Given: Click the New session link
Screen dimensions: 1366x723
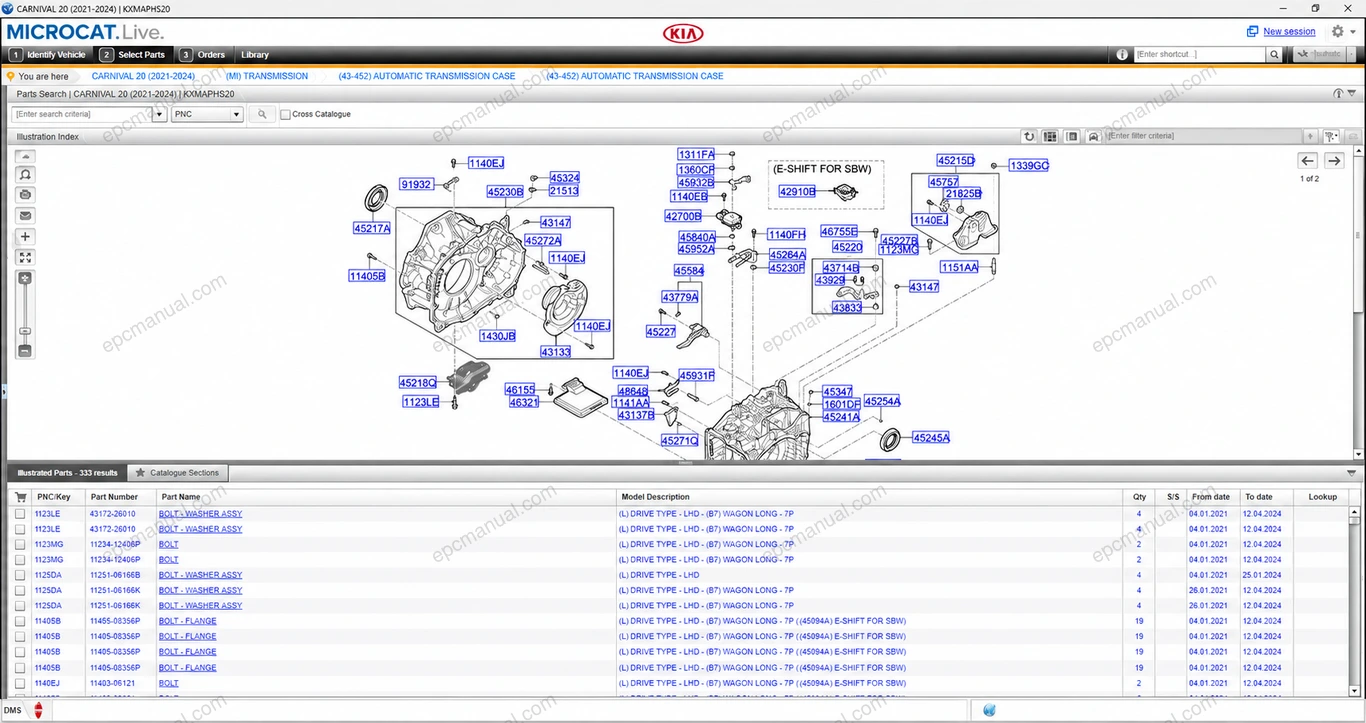Looking at the screenshot, I should [1289, 32].
